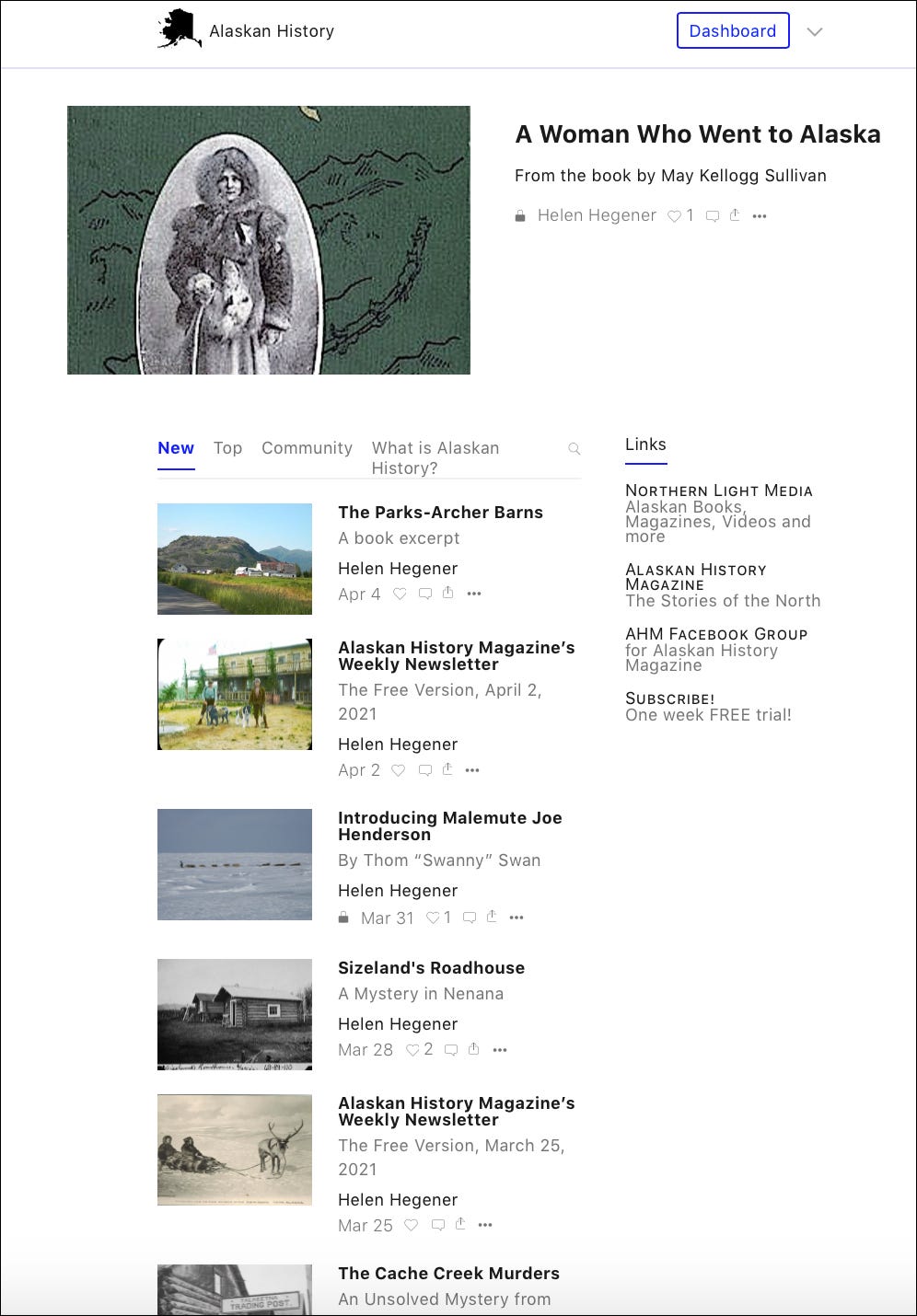This screenshot has height=1316, width=917.
Task: Click the lock icon on the featured post
Action: pyautogui.click(x=520, y=216)
